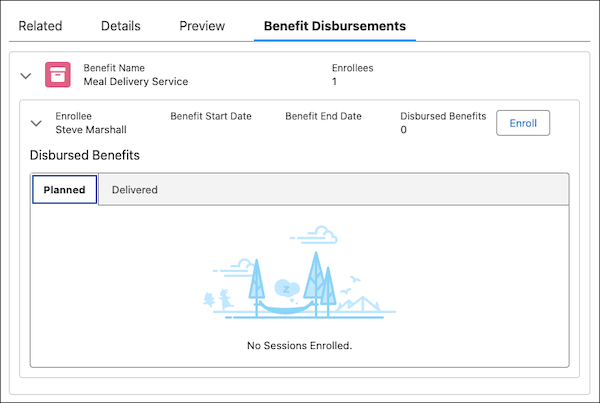Click the Benefit Start Date field label
This screenshot has height=403, width=600.
(x=211, y=116)
